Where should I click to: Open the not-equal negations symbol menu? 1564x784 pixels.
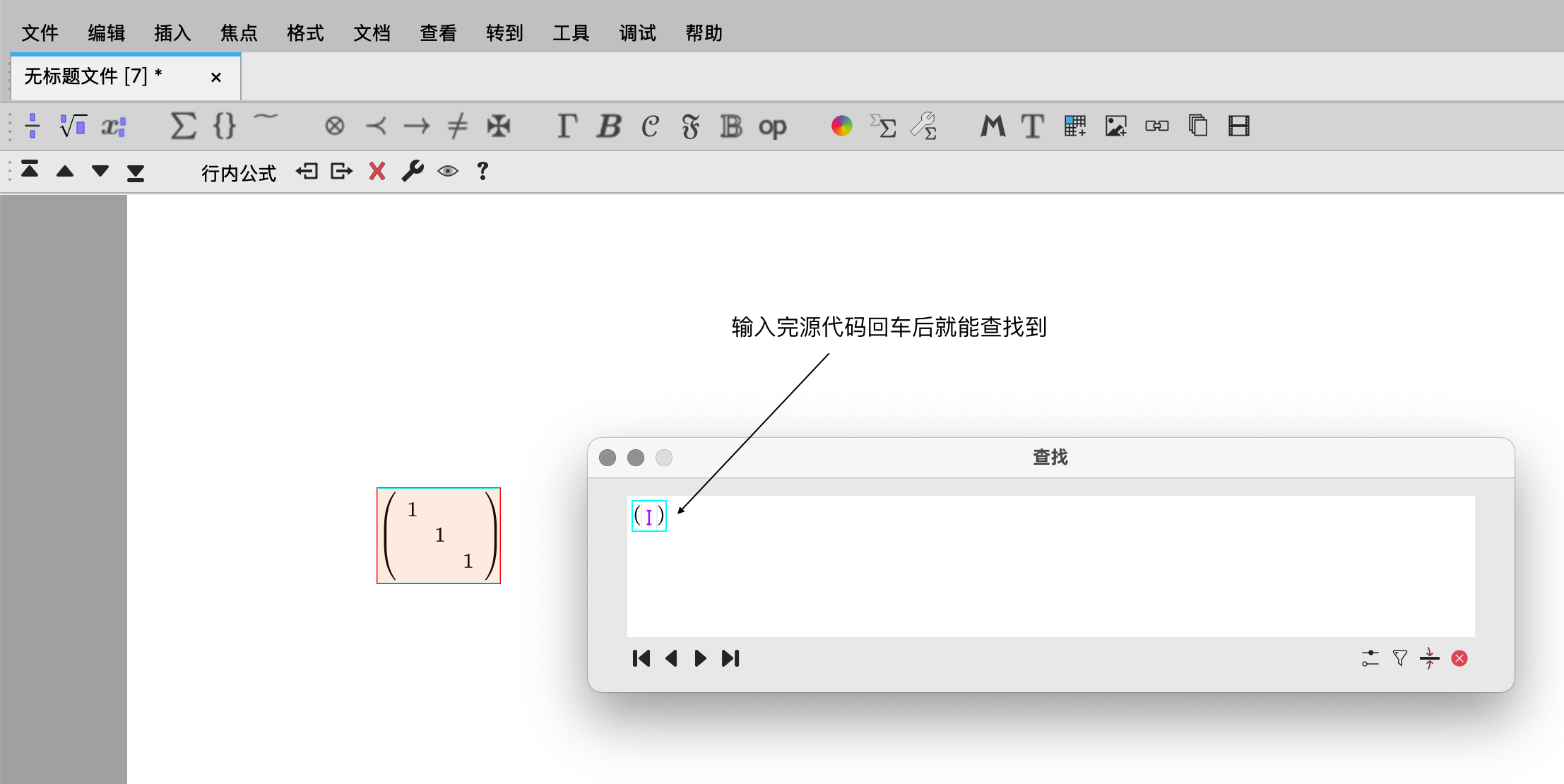coord(457,126)
